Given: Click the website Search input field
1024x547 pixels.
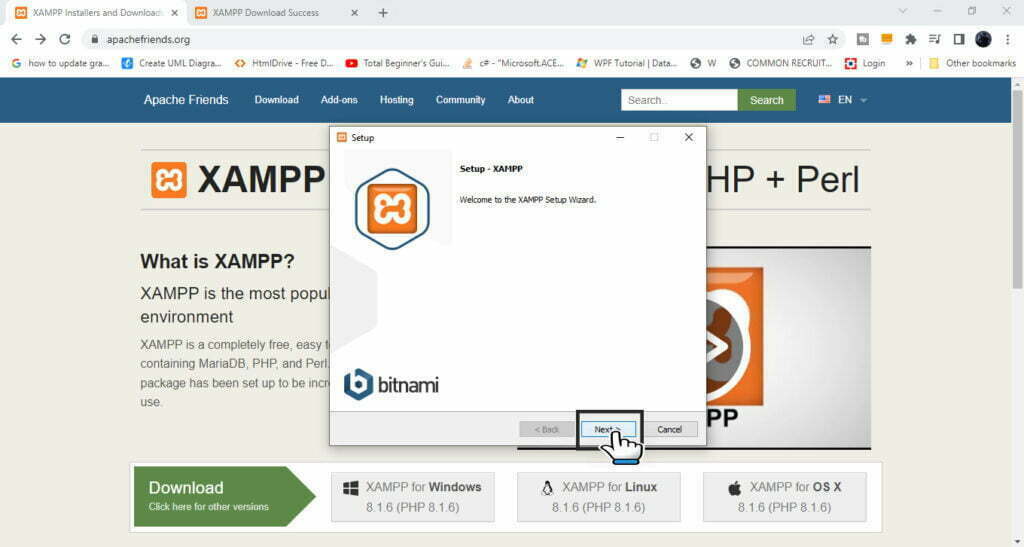Looking at the screenshot, I should click(x=679, y=100).
